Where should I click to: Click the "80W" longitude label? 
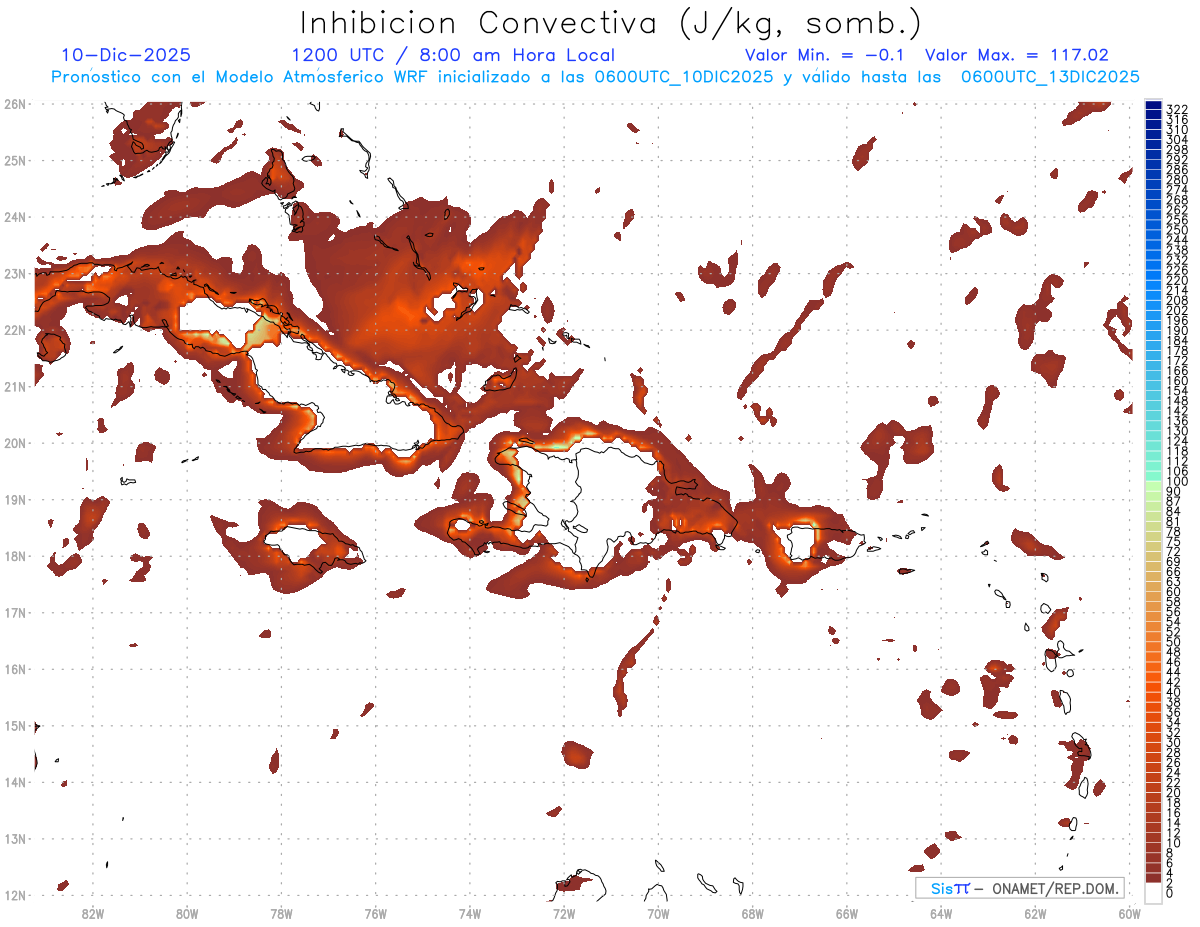(x=187, y=913)
